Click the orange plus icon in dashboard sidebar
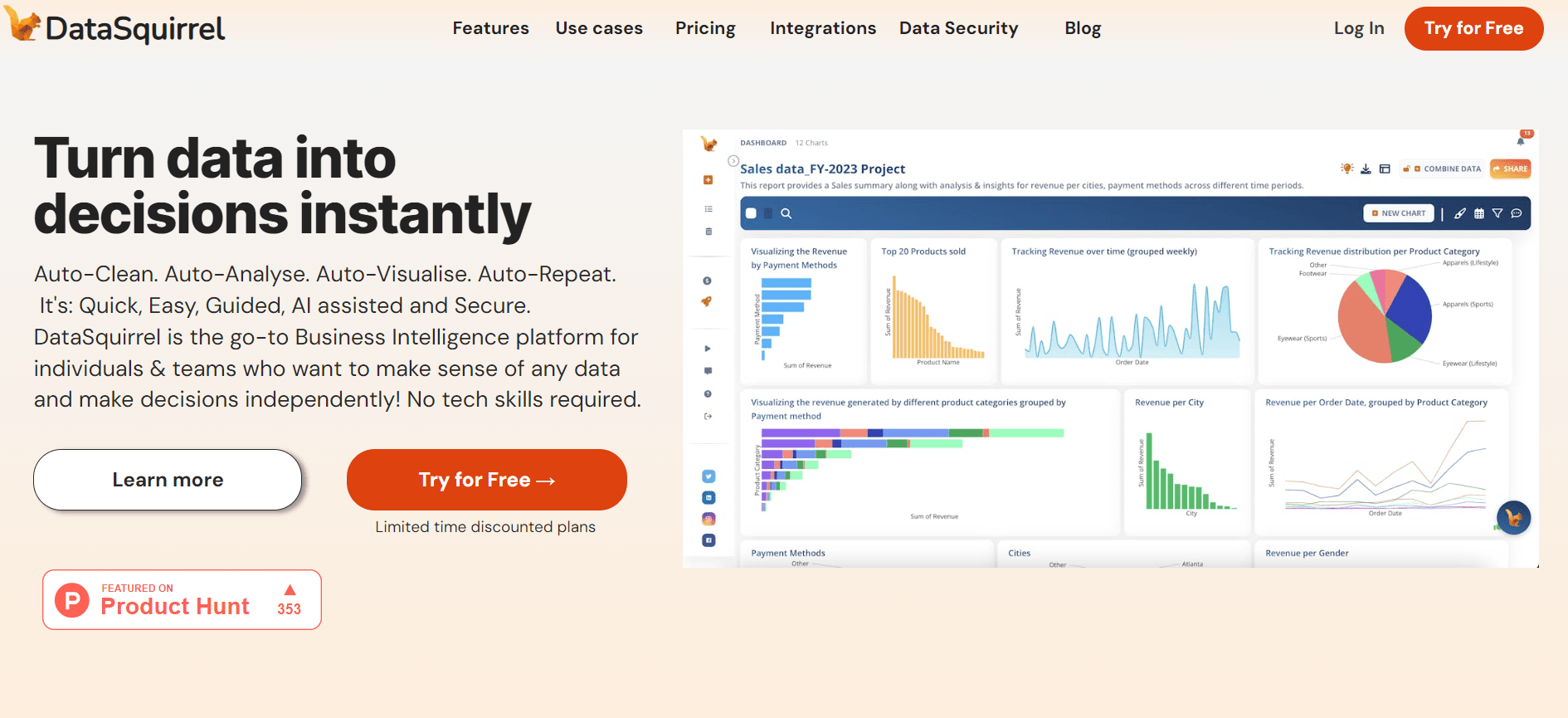The width and height of the screenshot is (1568, 718). coord(708,180)
